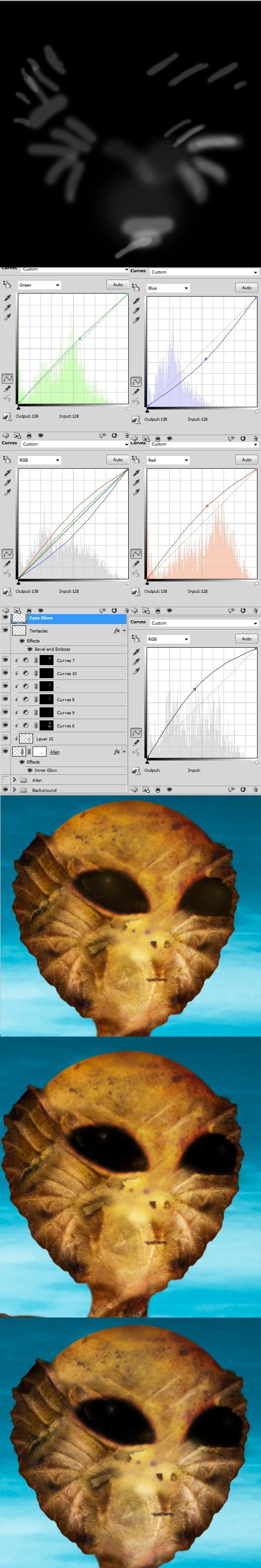Select white point eyedropper in Blue curves
Viewport: 261px width, 1568px height.
(136, 320)
